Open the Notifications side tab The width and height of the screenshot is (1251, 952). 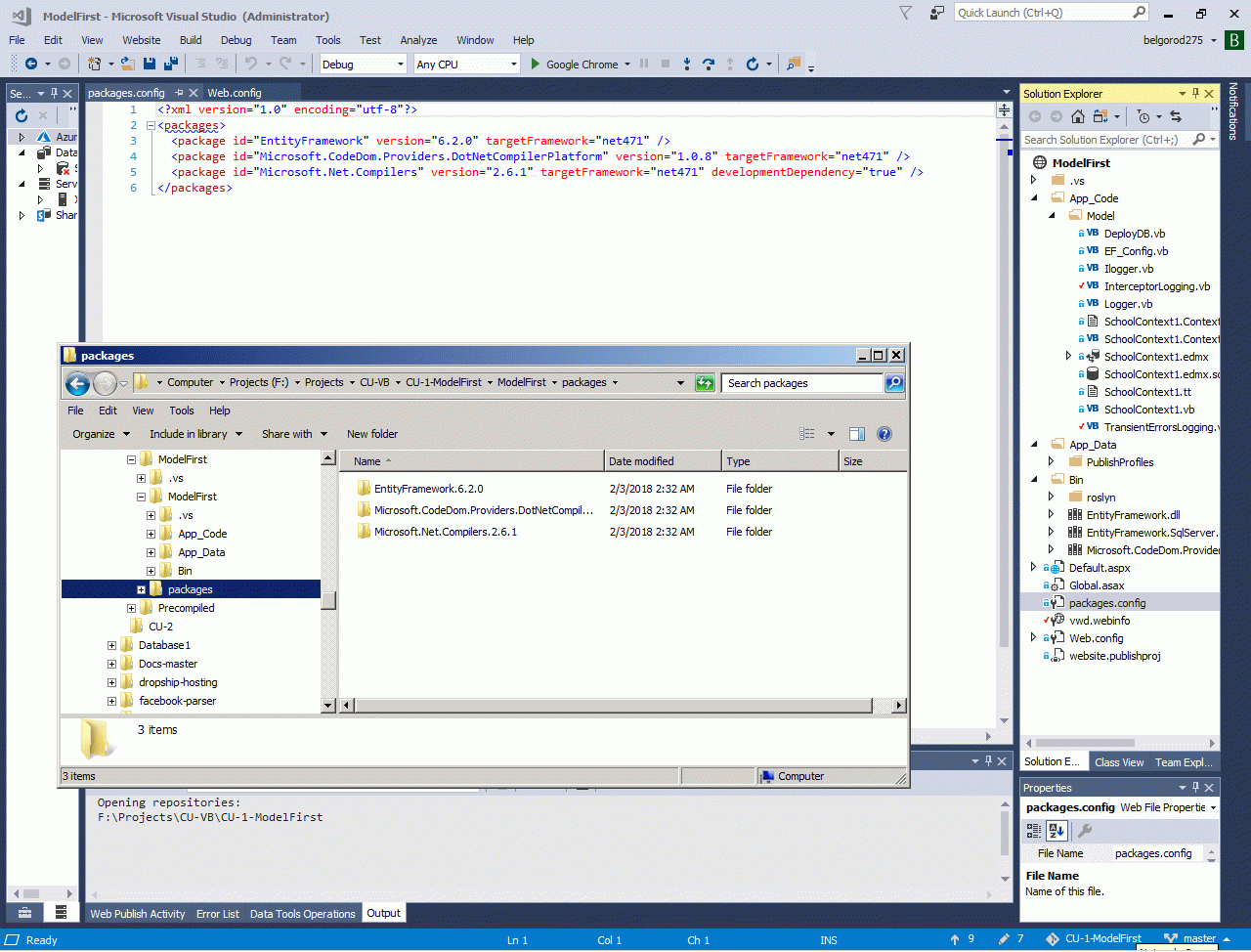pyautogui.click(x=1233, y=111)
